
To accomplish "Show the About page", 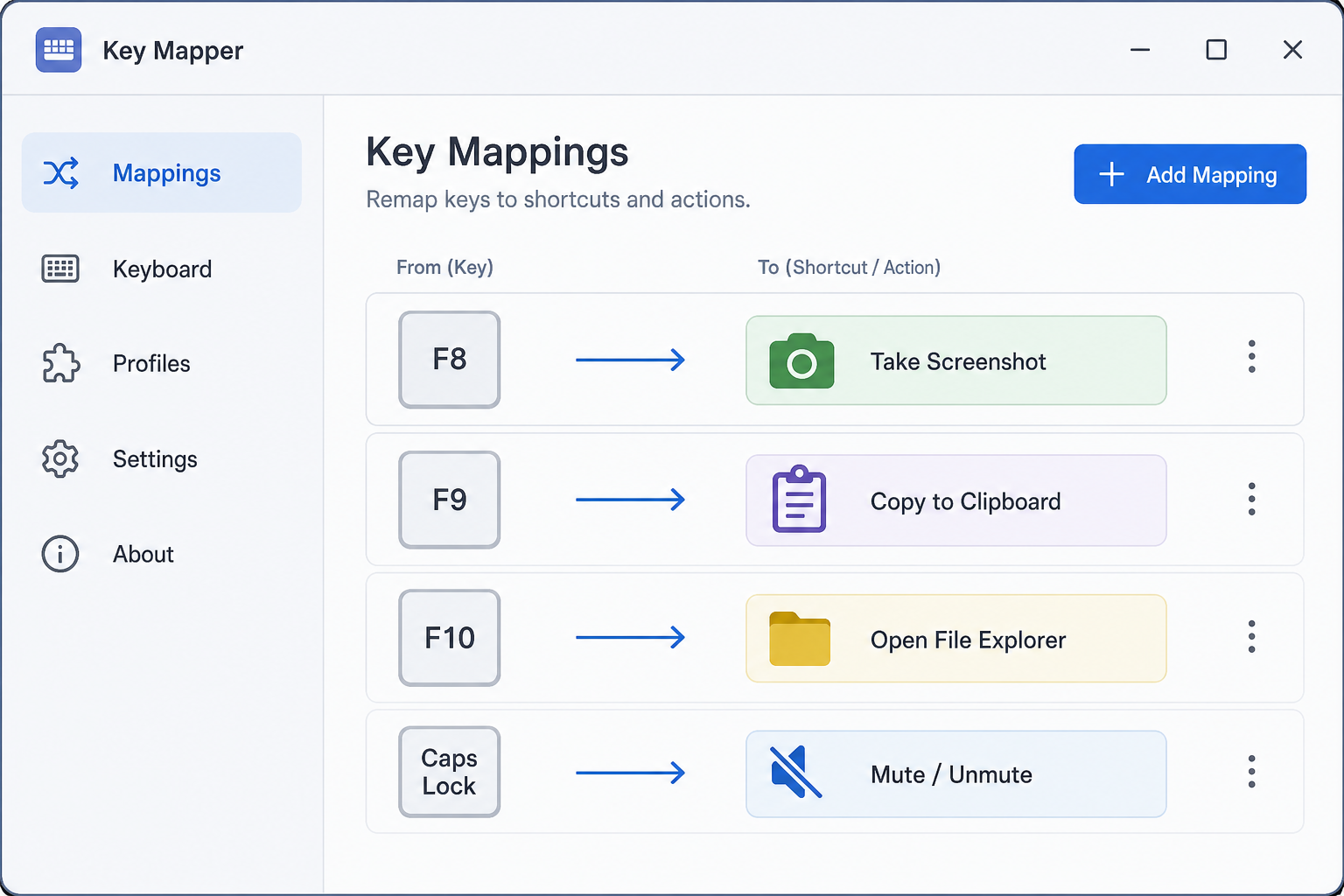I will (x=162, y=554).
